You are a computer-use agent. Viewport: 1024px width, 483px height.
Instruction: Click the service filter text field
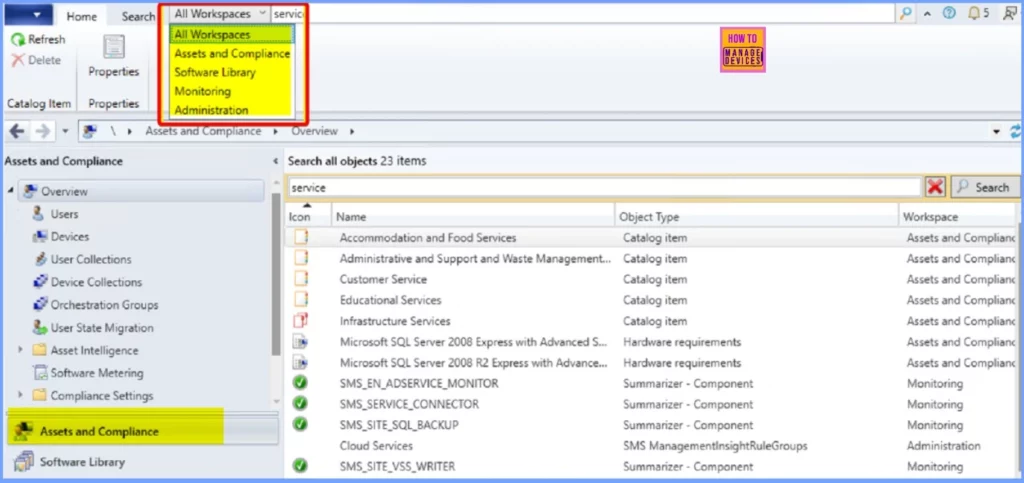pyautogui.click(x=605, y=187)
